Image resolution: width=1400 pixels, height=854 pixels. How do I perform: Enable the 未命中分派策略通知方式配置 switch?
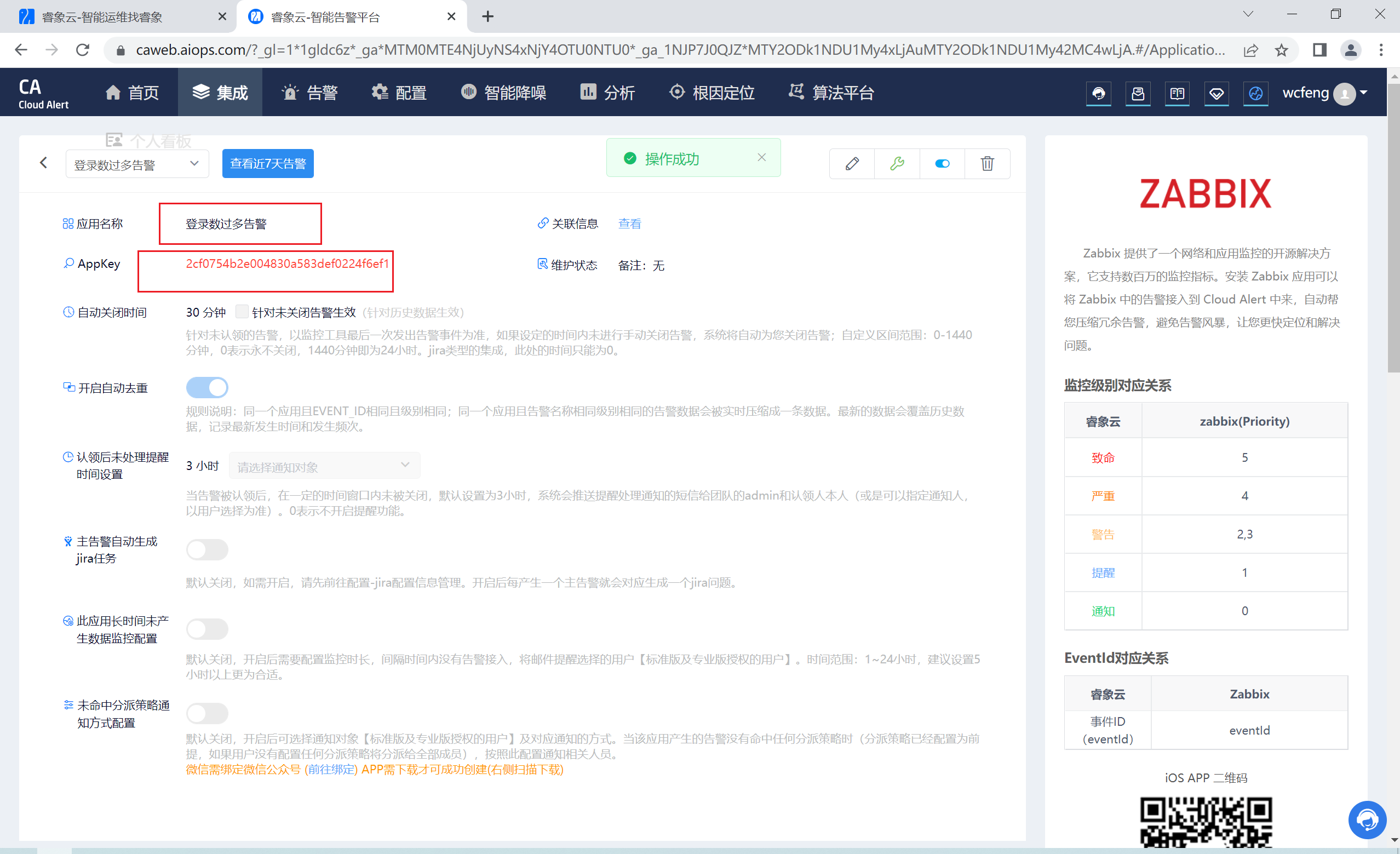[x=207, y=714]
